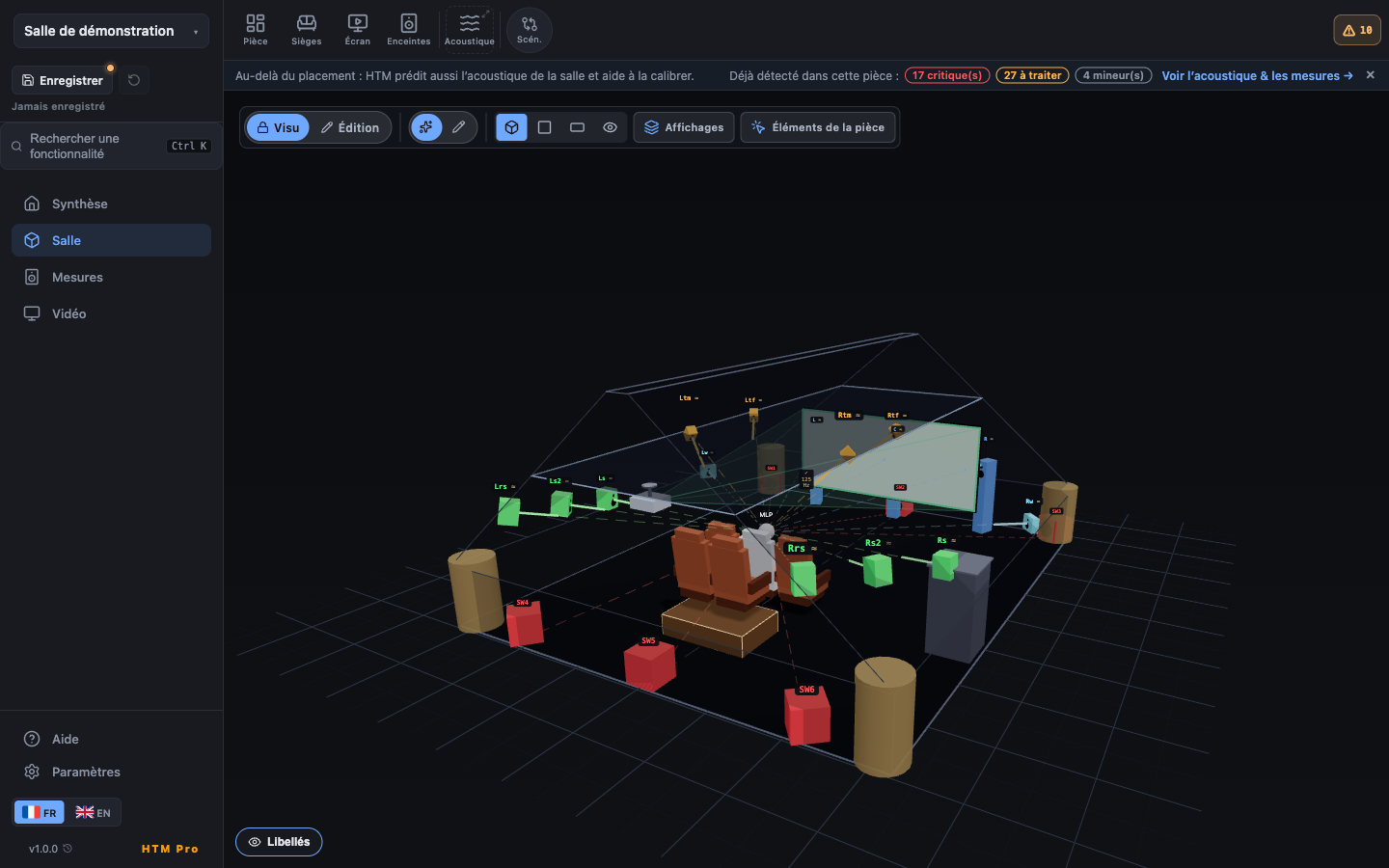Dismiss the acoustics info banner
This screenshot has height=868, width=1389.
(1370, 75)
